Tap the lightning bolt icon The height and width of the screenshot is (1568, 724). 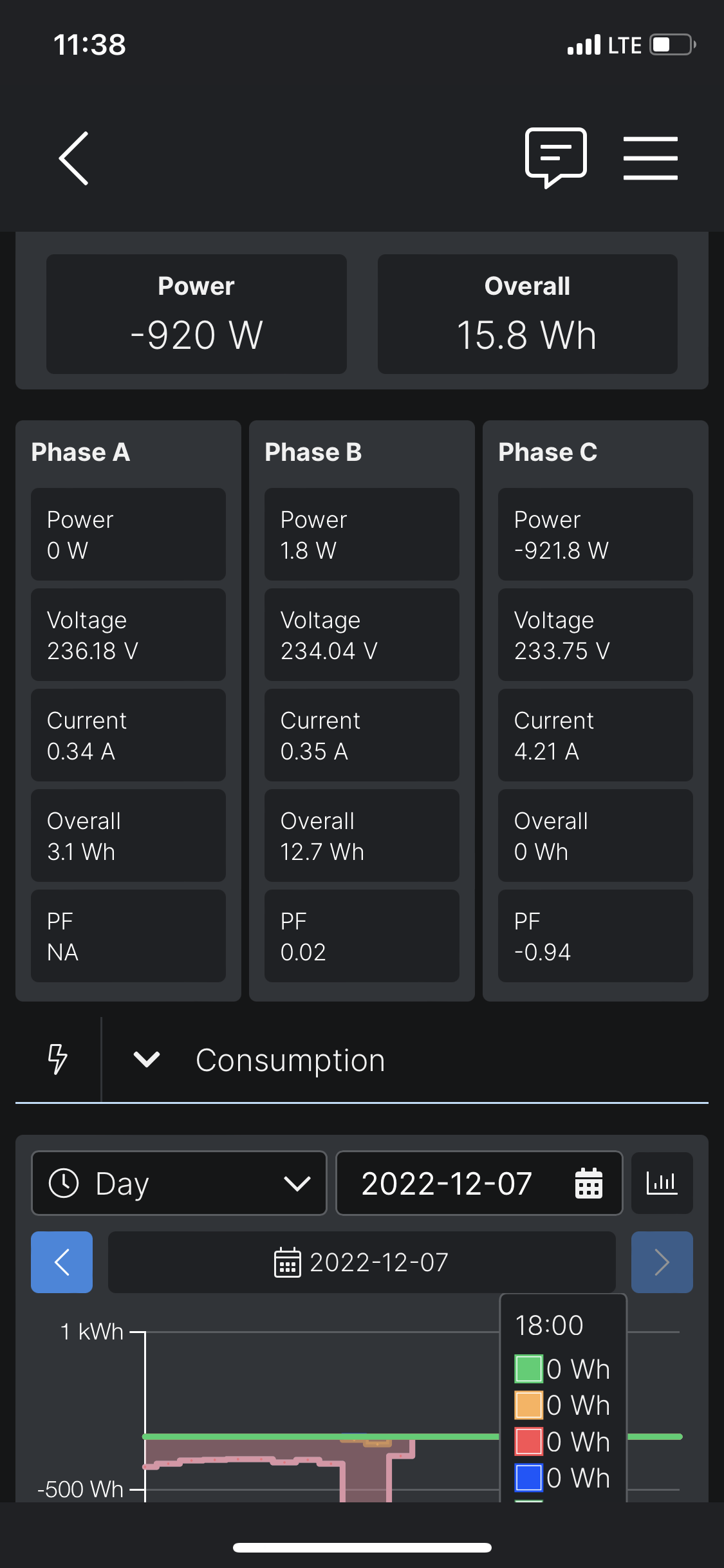[x=58, y=1059]
